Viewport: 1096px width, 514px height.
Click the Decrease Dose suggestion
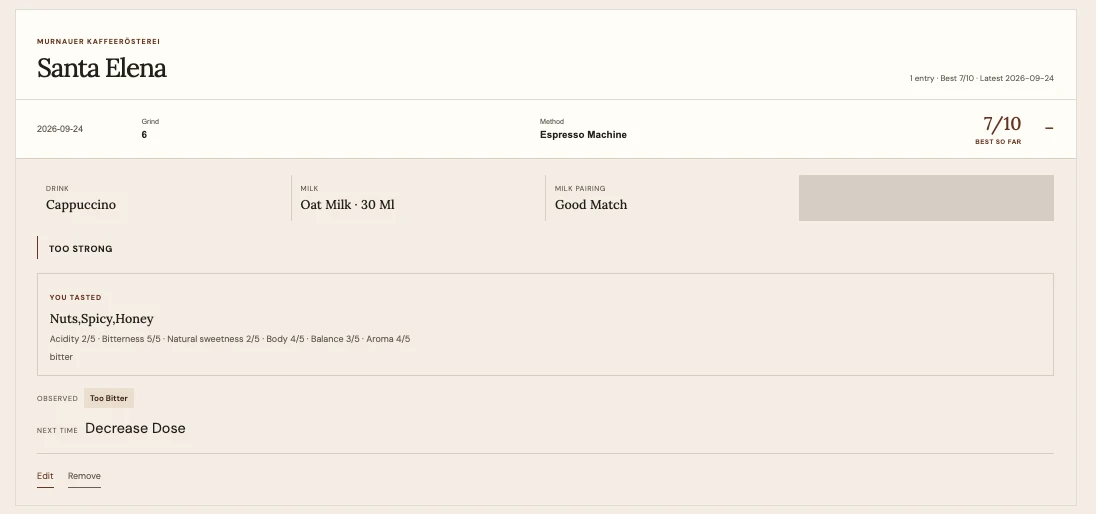135,428
